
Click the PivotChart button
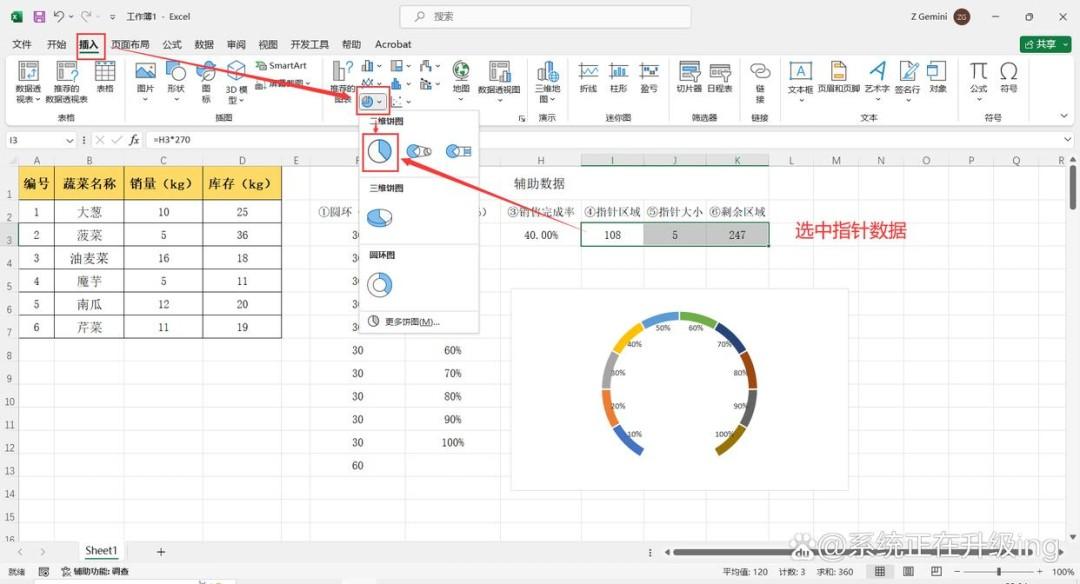click(499, 81)
